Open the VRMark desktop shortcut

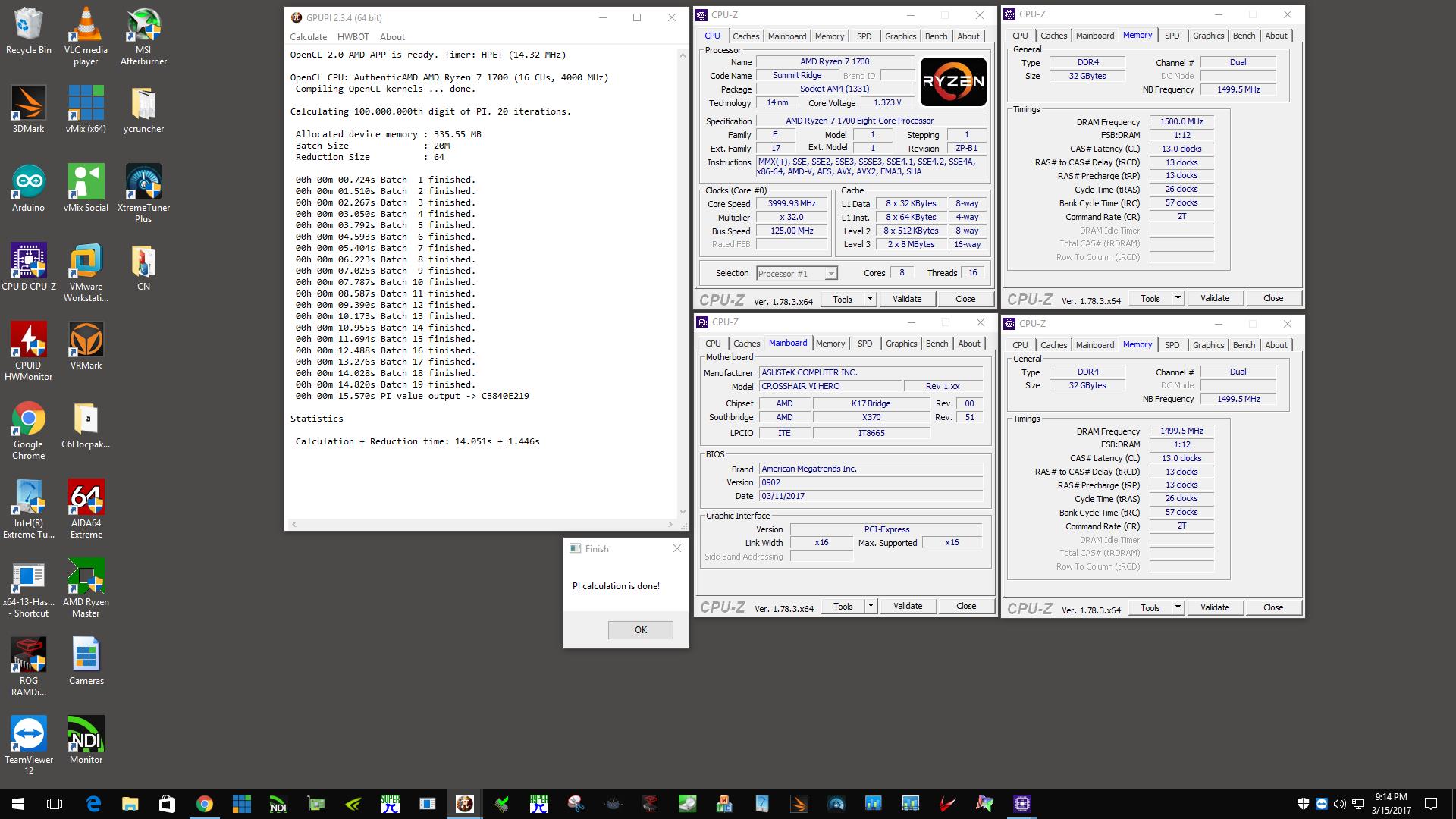point(86,347)
